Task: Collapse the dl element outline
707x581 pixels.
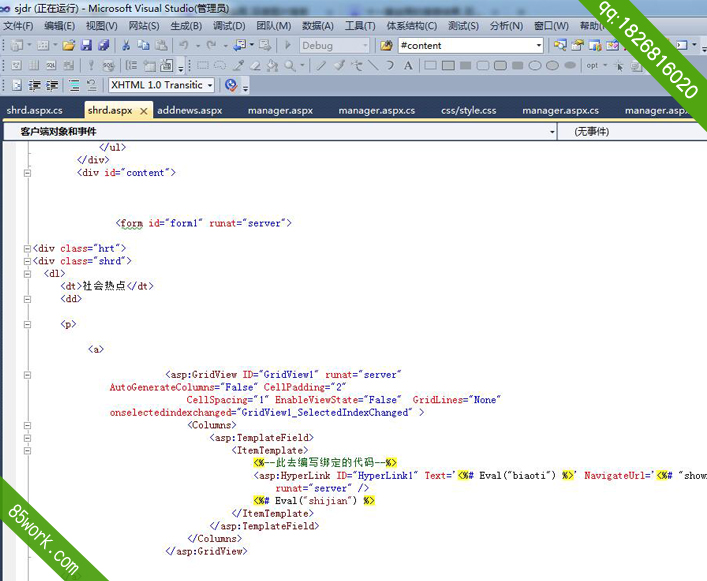Action: point(28,274)
